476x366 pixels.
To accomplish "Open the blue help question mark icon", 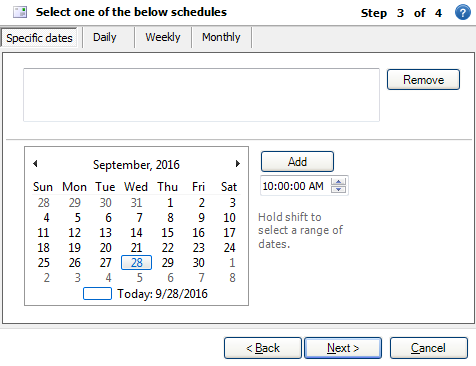I will (x=463, y=12).
